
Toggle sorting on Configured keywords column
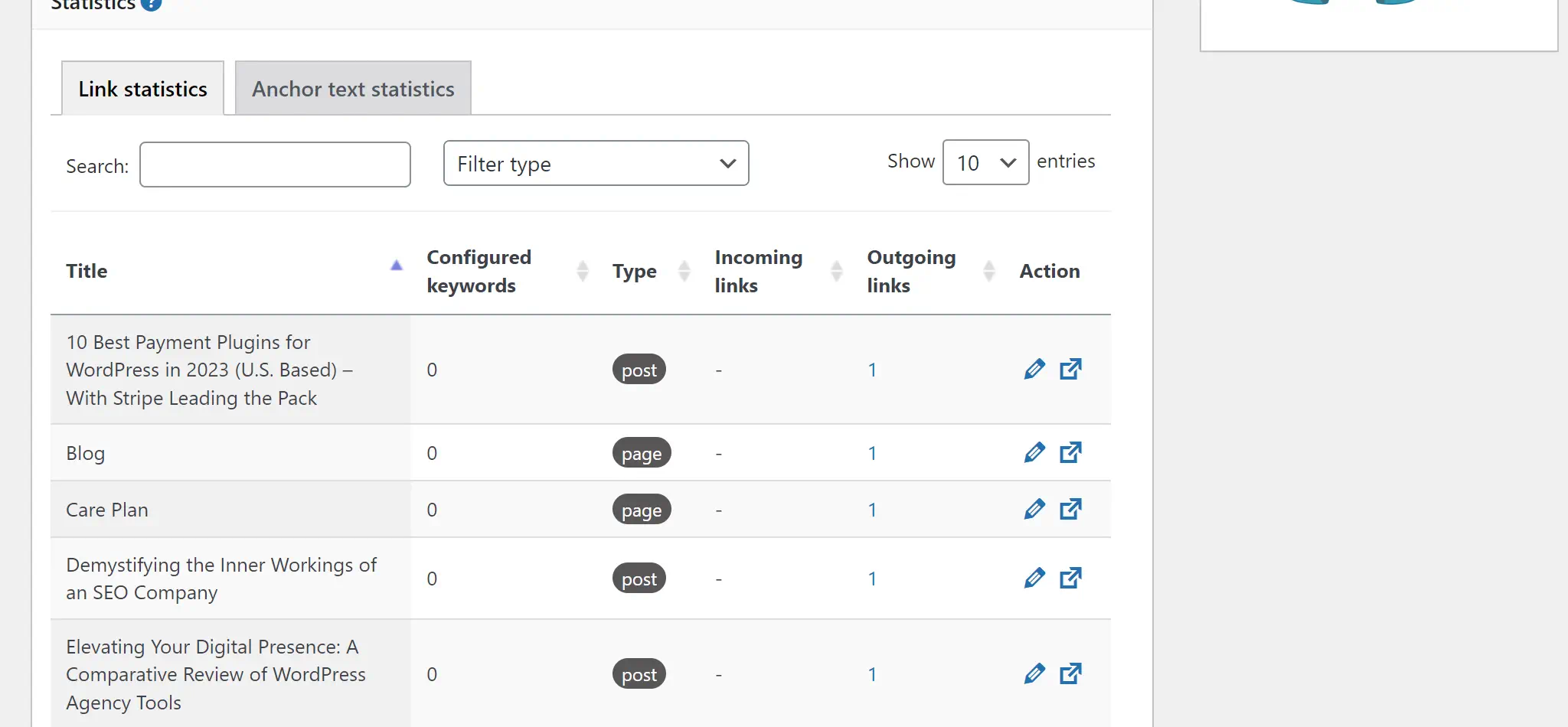click(x=583, y=271)
